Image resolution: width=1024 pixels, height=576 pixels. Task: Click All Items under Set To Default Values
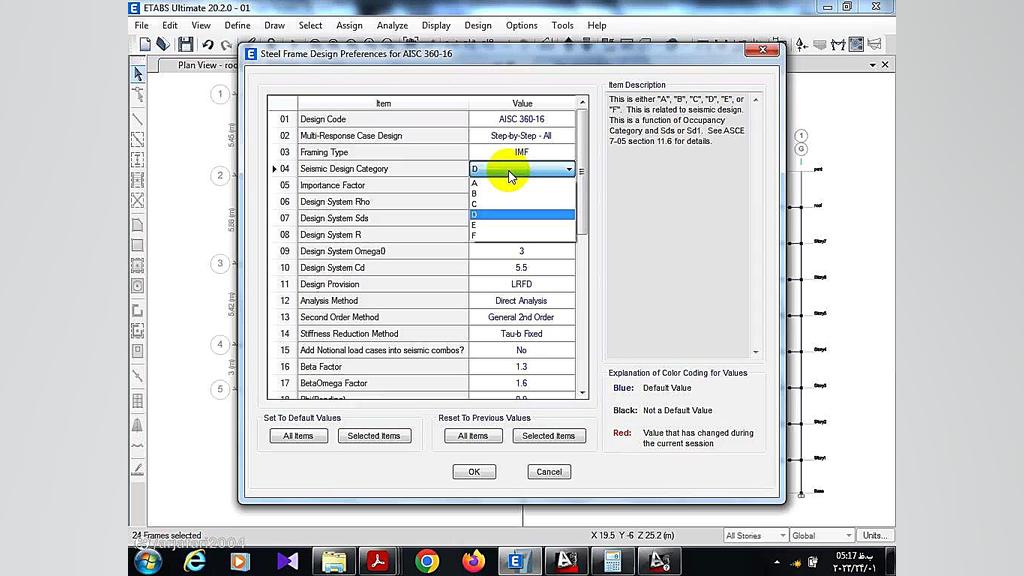point(298,436)
